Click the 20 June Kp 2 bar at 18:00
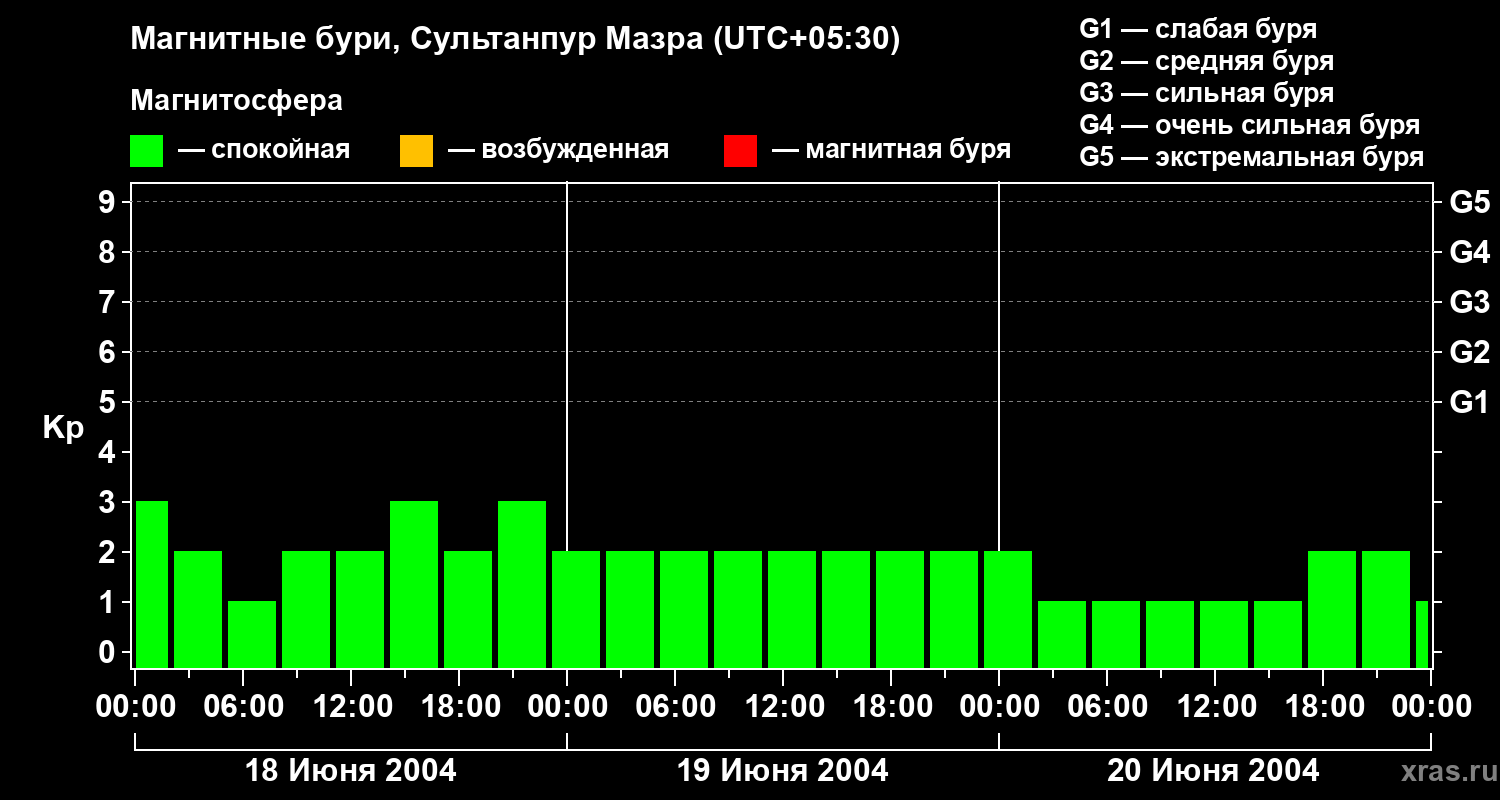This screenshot has height=800, width=1500. (x=1332, y=610)
